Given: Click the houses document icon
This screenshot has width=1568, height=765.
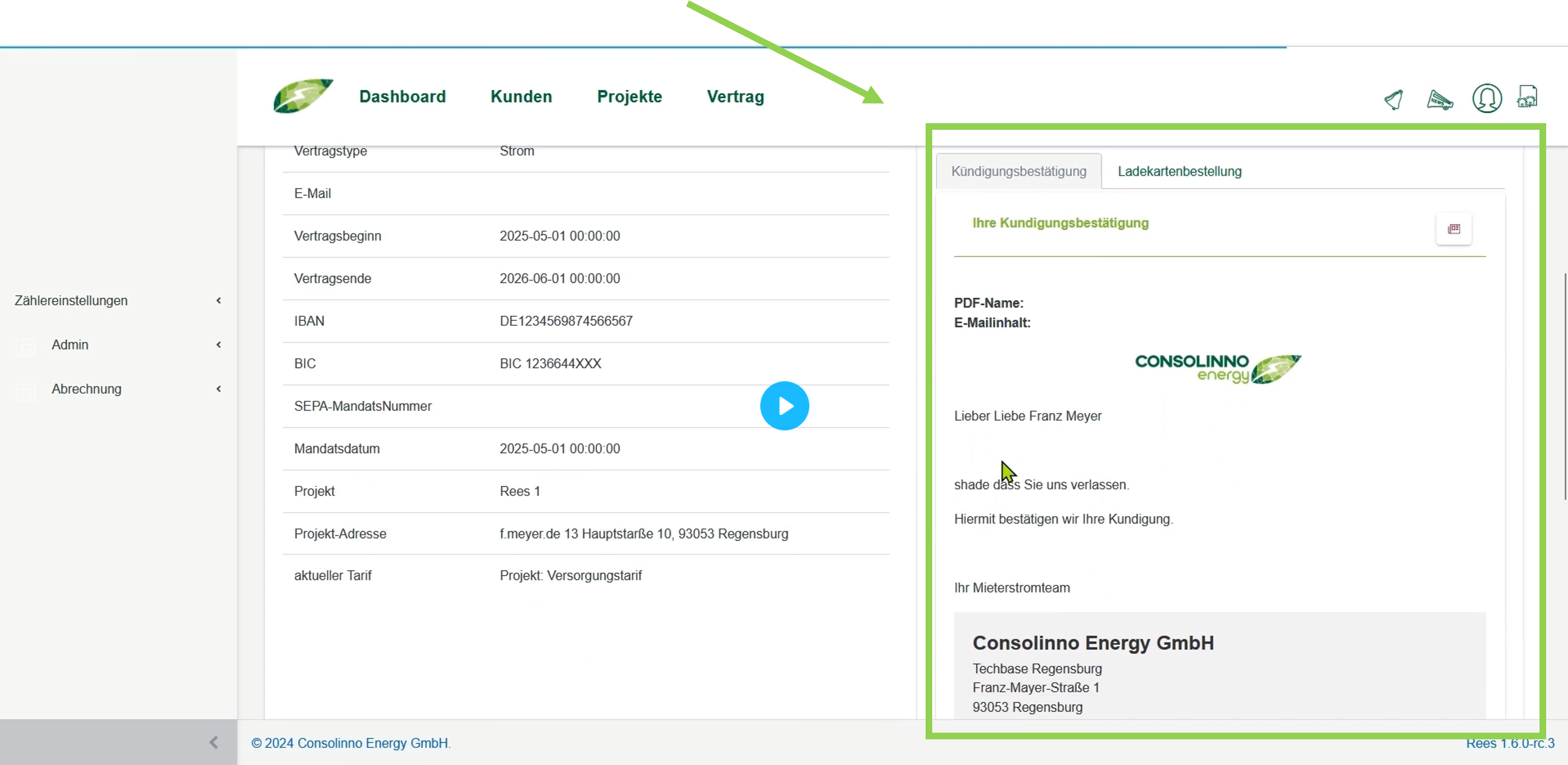Looking at the screenshot, I should pyautogui.click(x=1527, y=97).
